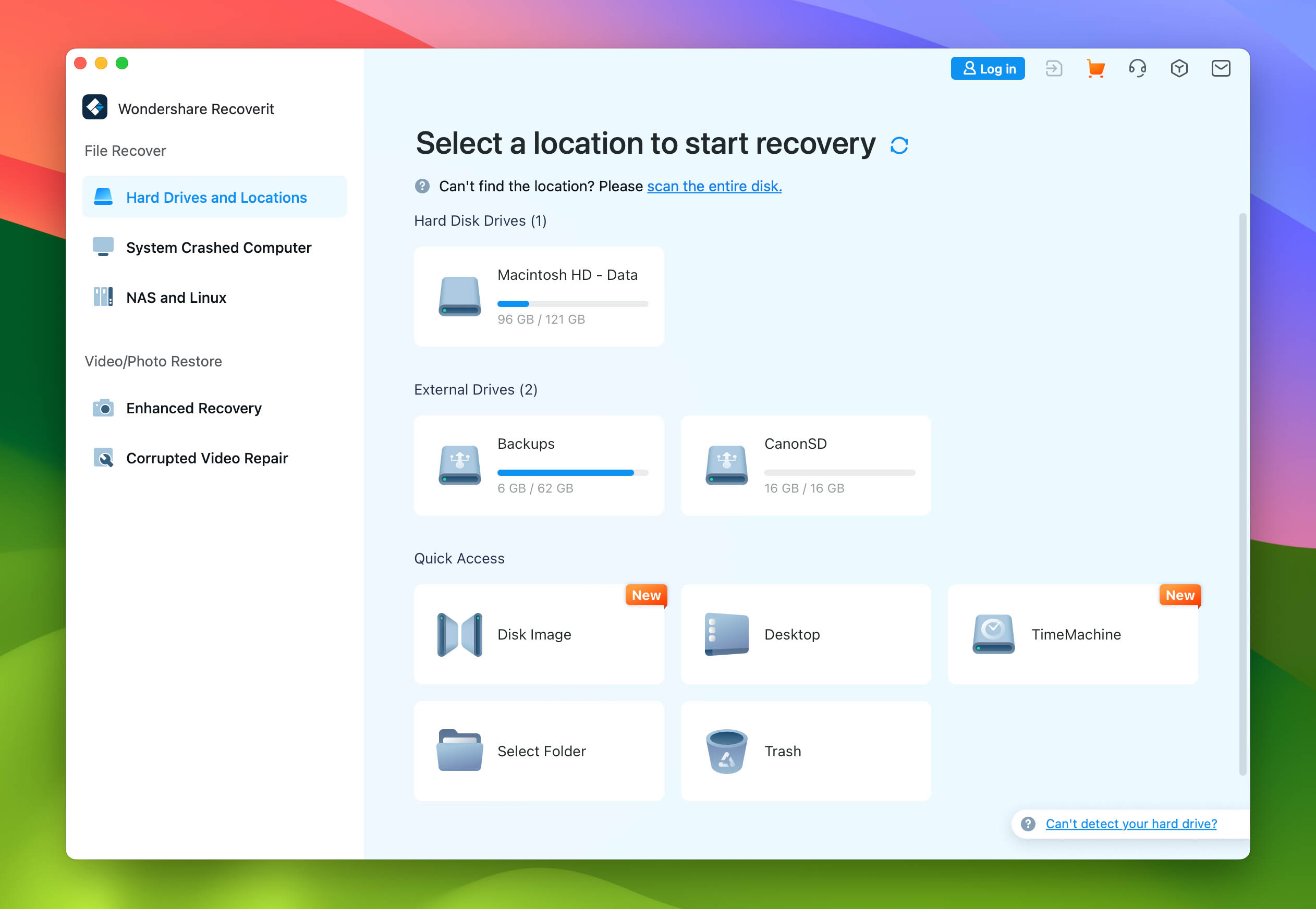Click the New badge on TimeMachine
Image resolution: width=1316 pixels, height=909 pixels.
pos(1180,595)
